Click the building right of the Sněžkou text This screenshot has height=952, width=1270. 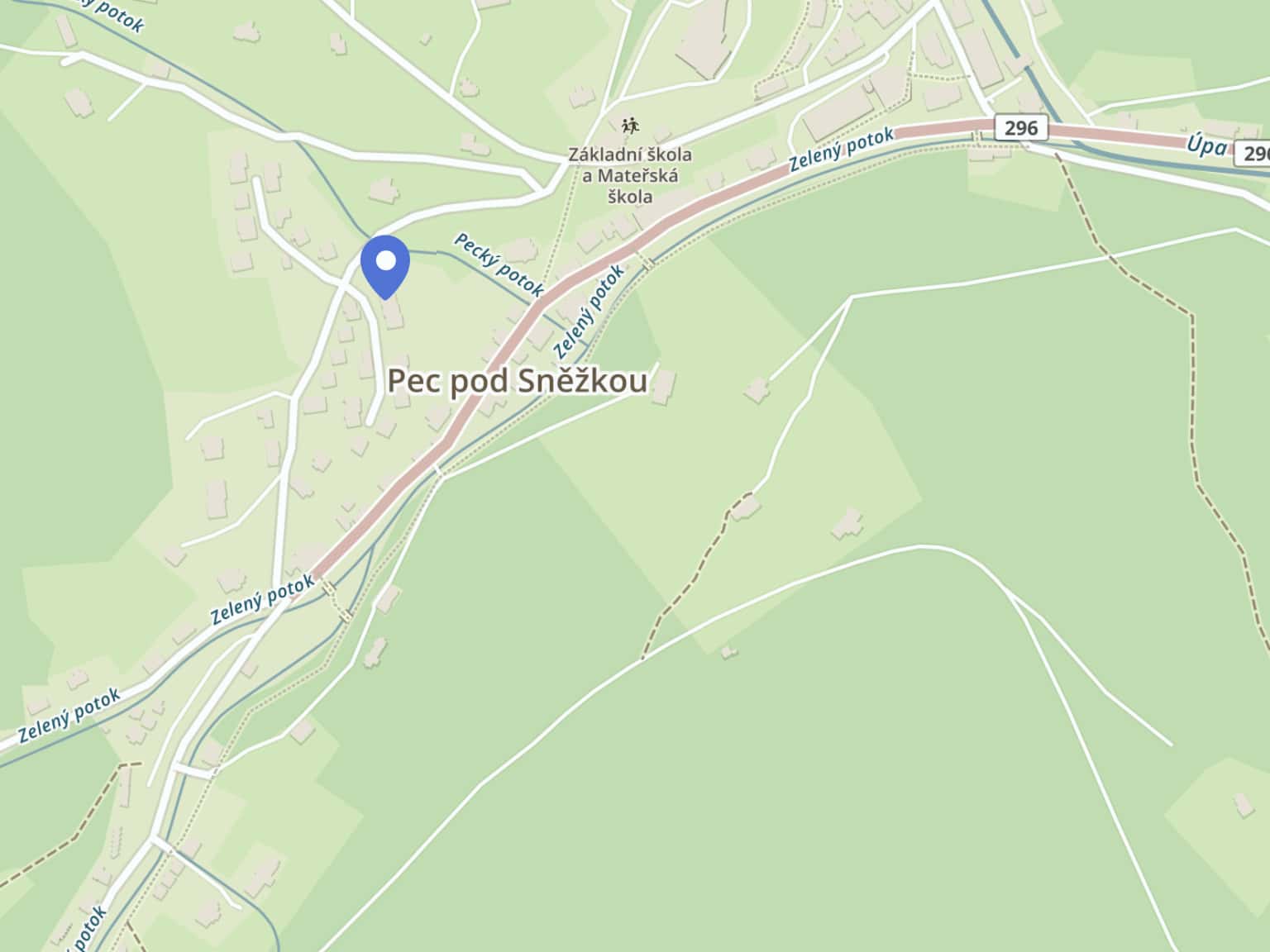point(663,387)
